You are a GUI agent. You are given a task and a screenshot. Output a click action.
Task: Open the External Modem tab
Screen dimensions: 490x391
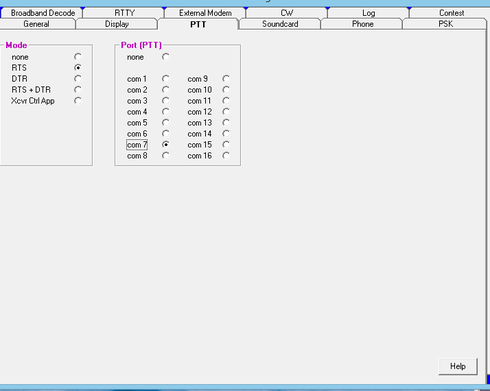(x=205, y=13)
